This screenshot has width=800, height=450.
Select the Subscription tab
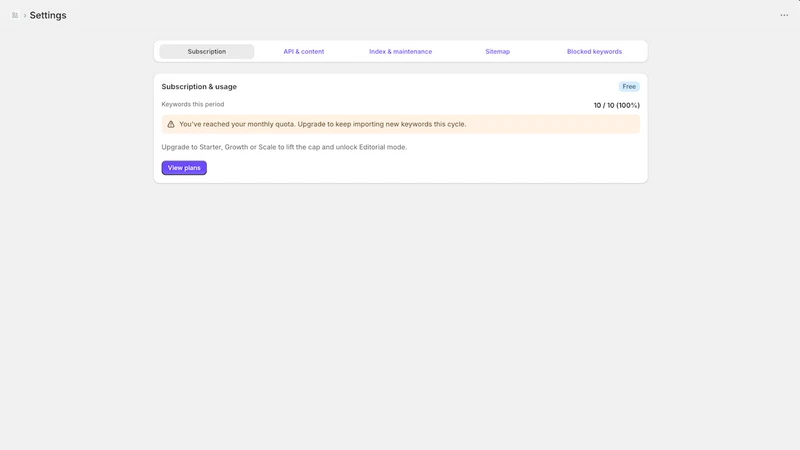[x=207, y=52]
